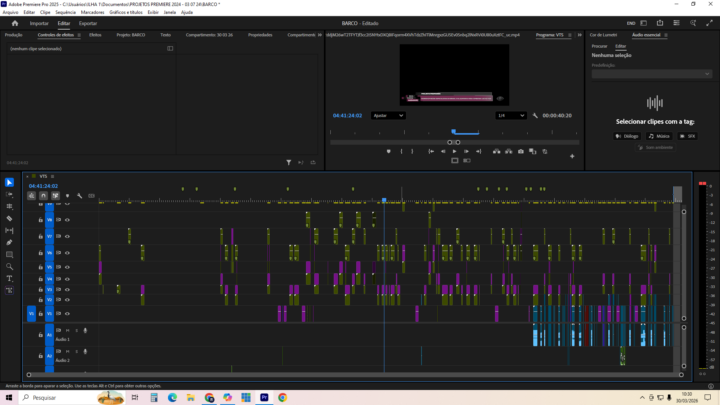Click the Program monitor scrub bar playhead
720x405 pixels.
pyautogui.click(x=452, y=131)
